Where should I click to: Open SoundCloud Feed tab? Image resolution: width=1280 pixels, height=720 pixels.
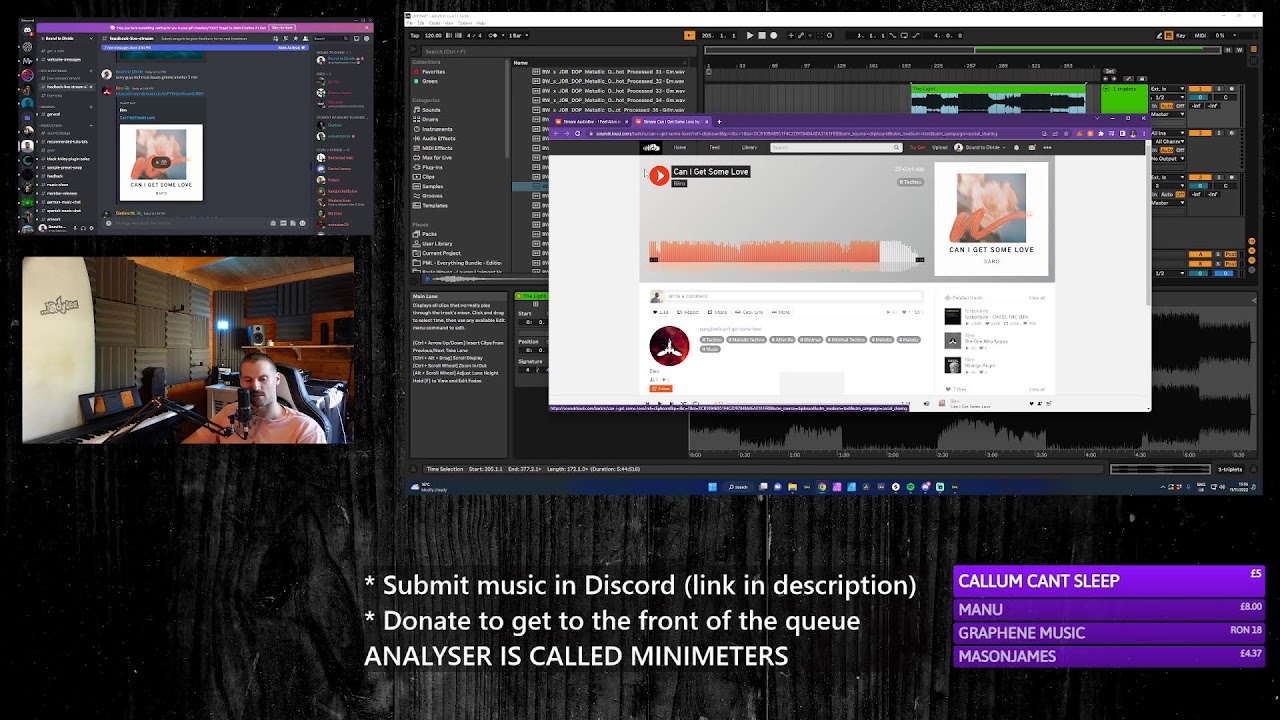pos(714,147)
